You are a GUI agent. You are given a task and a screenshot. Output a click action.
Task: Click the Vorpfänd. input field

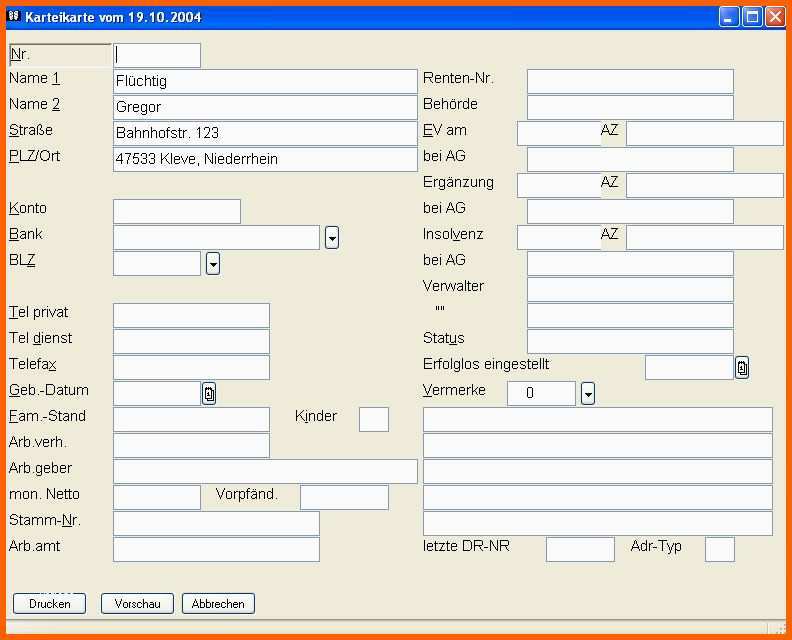click(x=344, y=498)
